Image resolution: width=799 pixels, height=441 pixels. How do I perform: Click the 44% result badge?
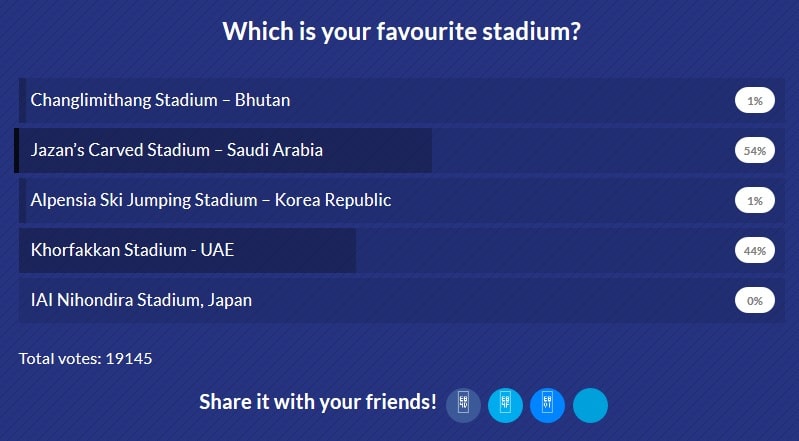click(754, 251)
